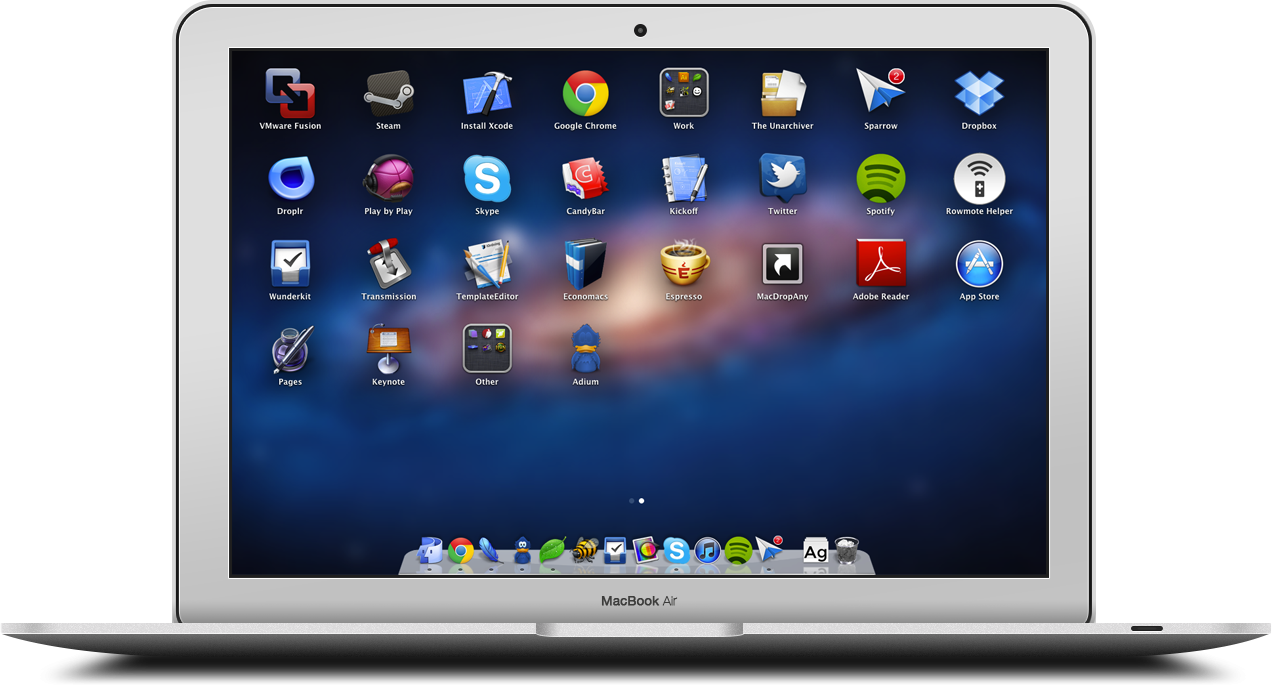This screenshot has width=1272, height=685.
Task: Expand the Work folder
Action: 684,93
